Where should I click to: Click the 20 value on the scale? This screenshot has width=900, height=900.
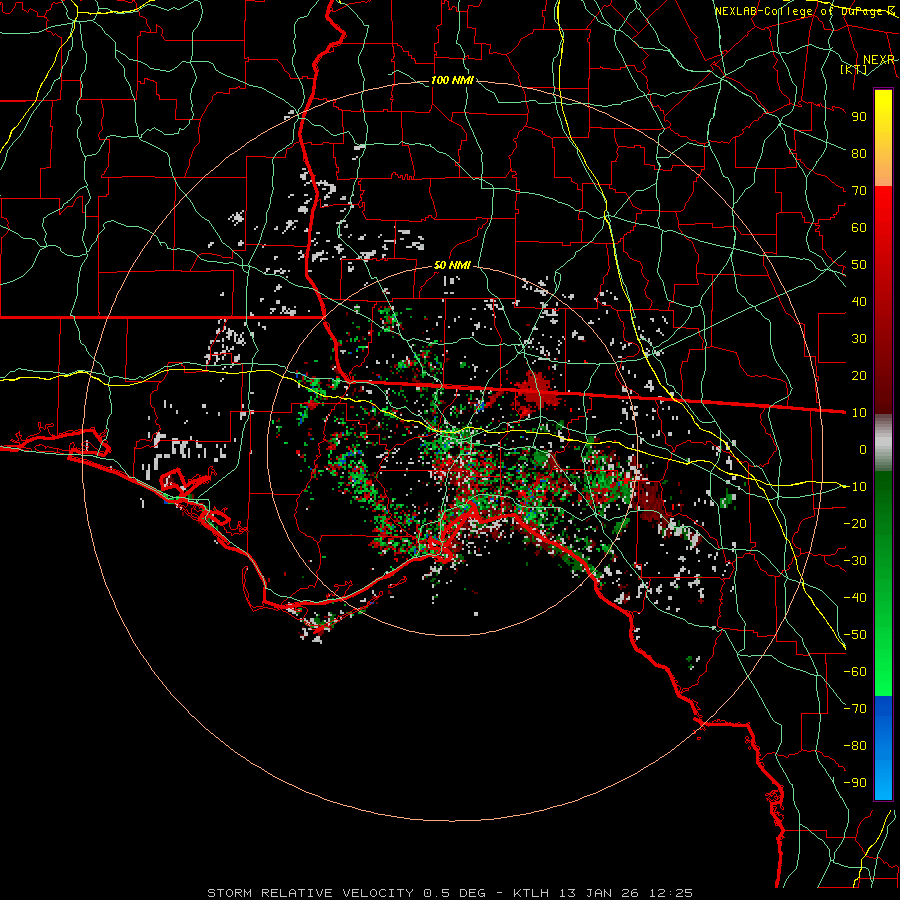(x=859, y=375)
